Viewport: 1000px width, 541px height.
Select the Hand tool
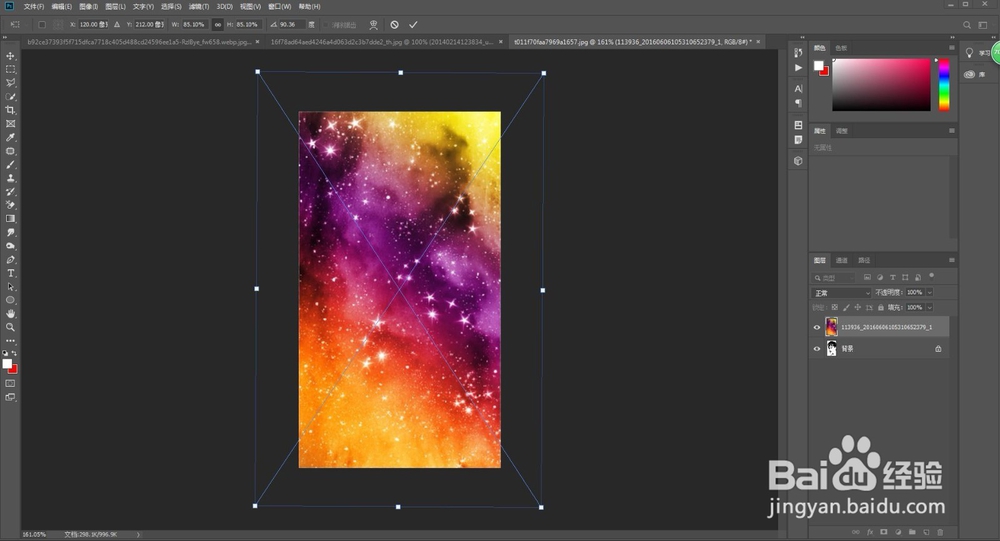coord(10,313)
